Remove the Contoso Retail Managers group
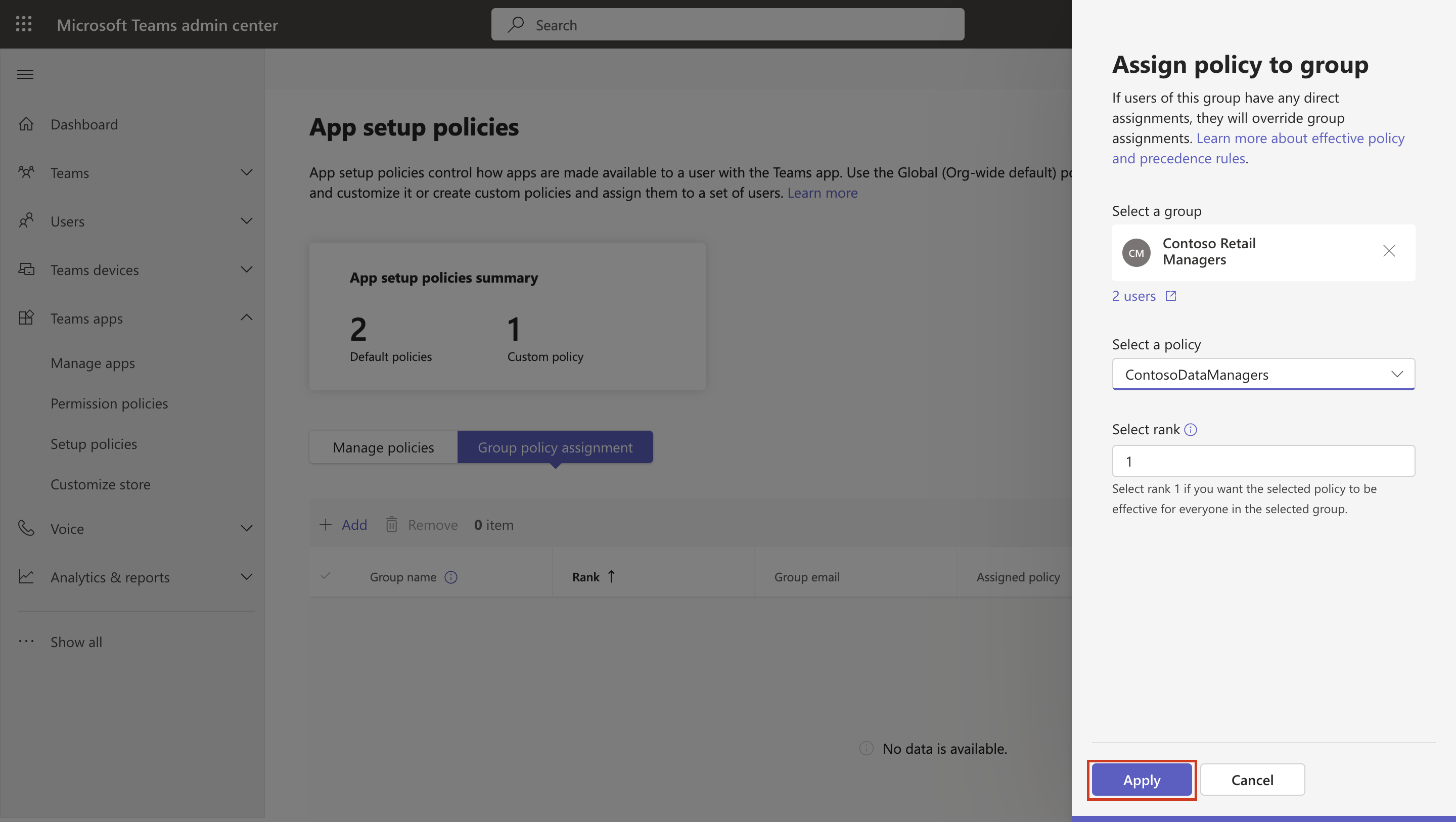The width and height of the screenshot is (1456, 822). [1389, 251]
